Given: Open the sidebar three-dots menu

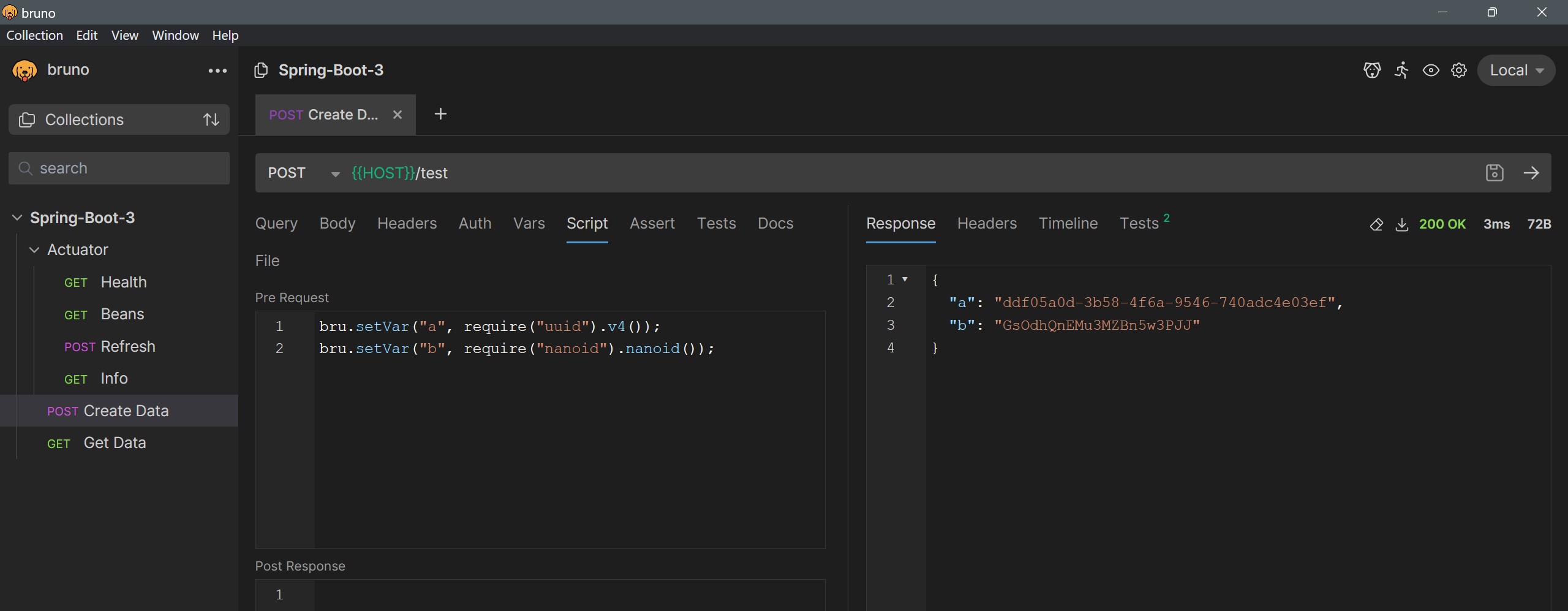Looking at the screenshot, I should tap(217, 71).
